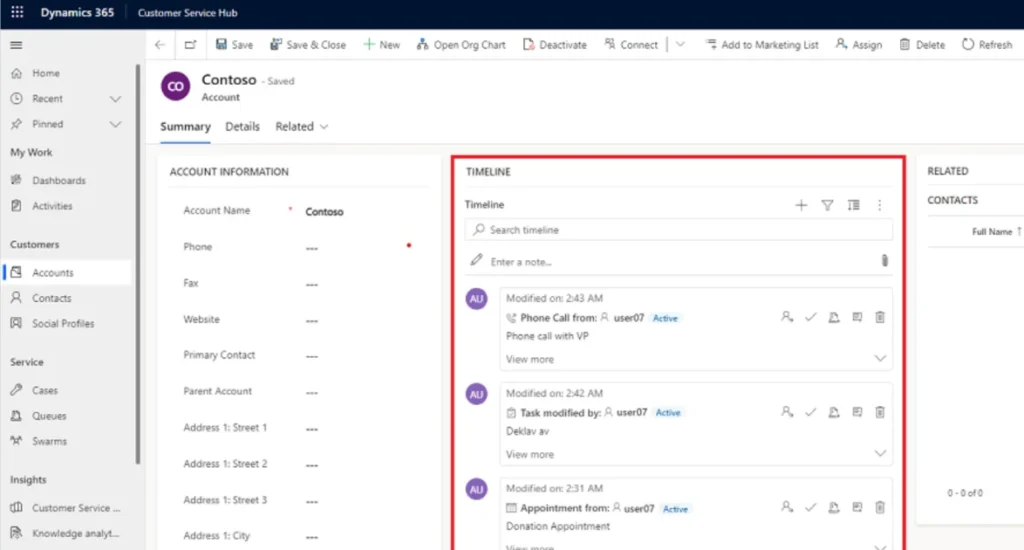Screen dimensions: 1024x550
Task: Open the Connect split-button dropdown arrow
Action: [x=680, y=44]
